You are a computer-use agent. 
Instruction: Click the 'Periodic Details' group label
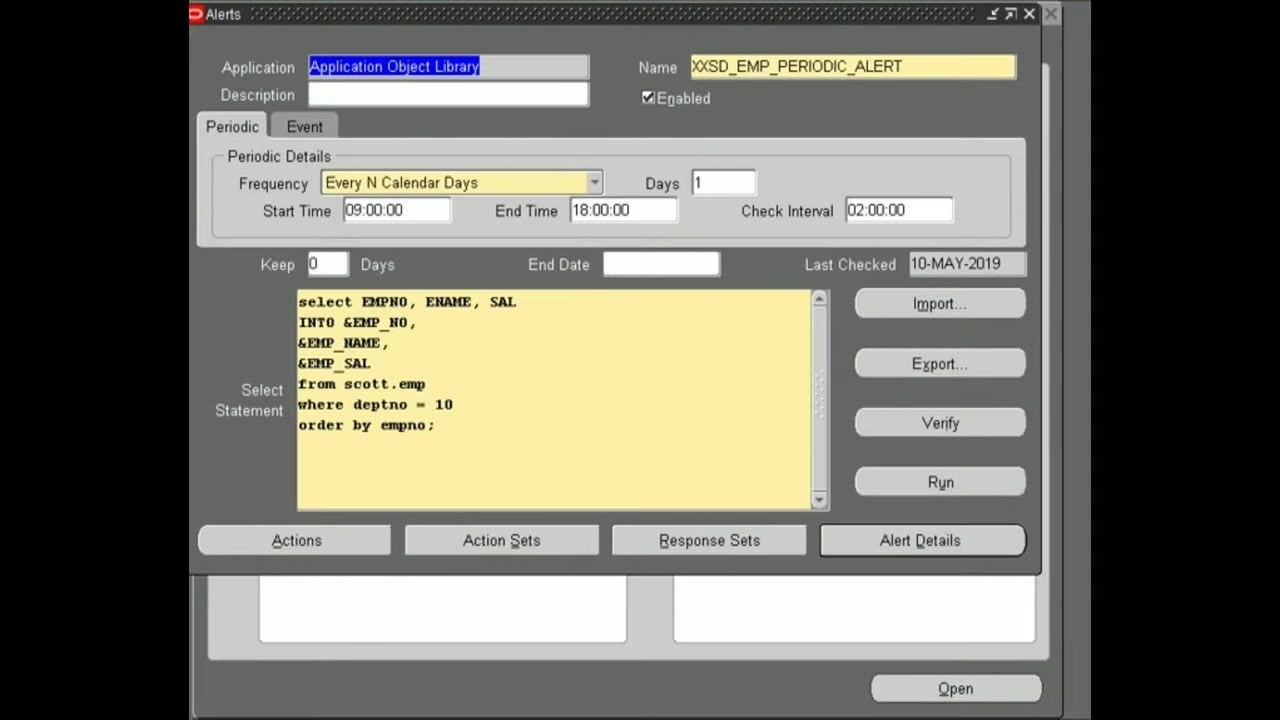point(279,156)
